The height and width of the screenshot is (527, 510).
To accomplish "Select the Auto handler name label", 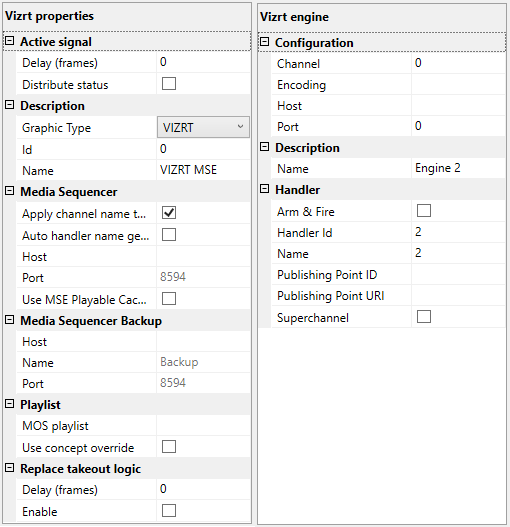I will point(85,236).
